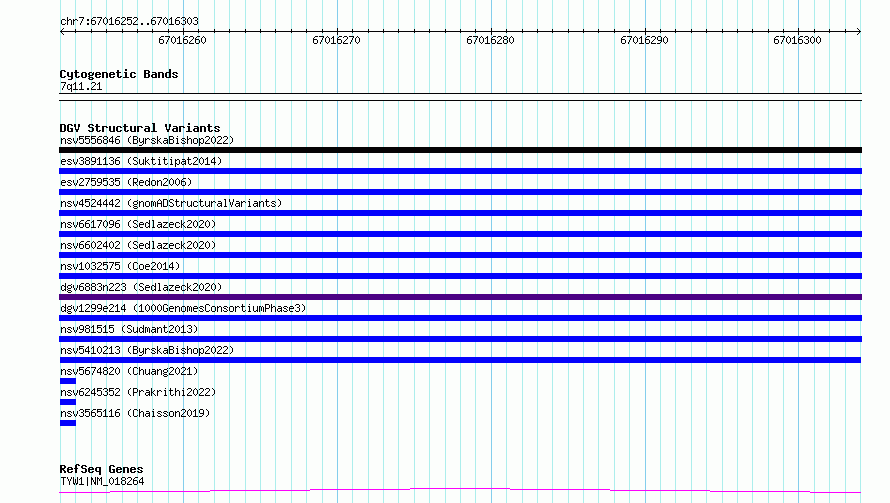This screenshot has height=503, width=890.
Task: Click the blue nsv5410213 variant bar
Action: 460,360
